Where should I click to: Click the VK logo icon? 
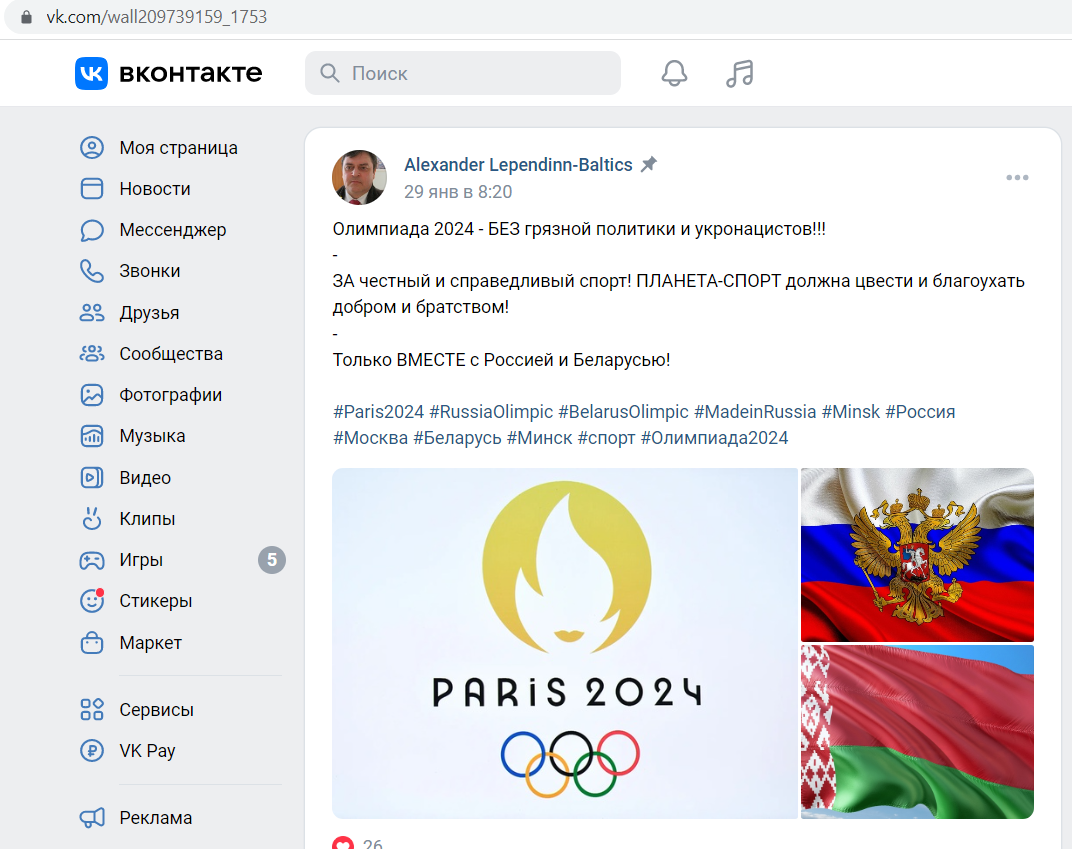[x=92, y=73]
